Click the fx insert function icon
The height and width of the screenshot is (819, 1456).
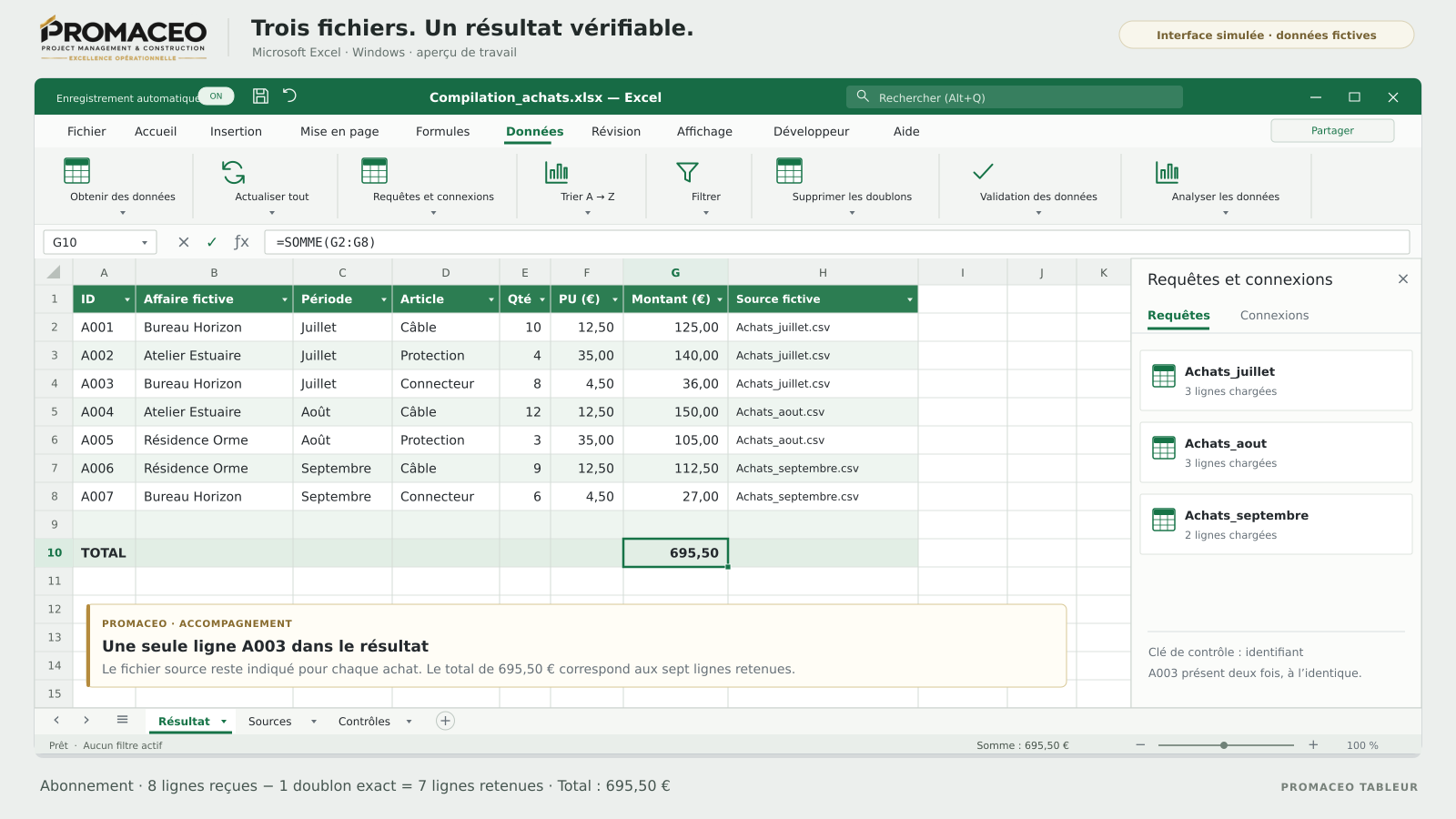click(x=241, y=242)
